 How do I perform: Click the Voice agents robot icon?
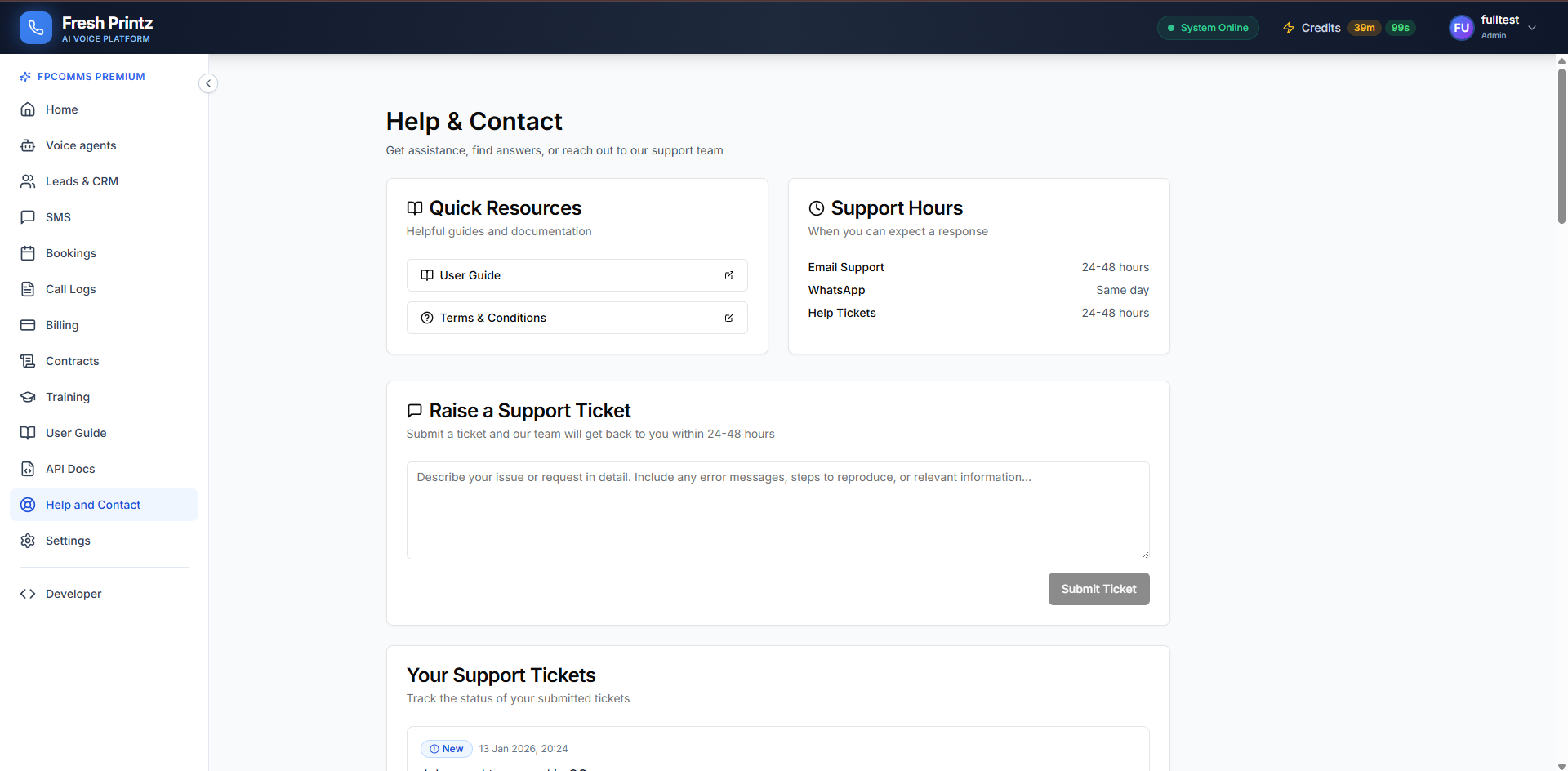(28, 145)
